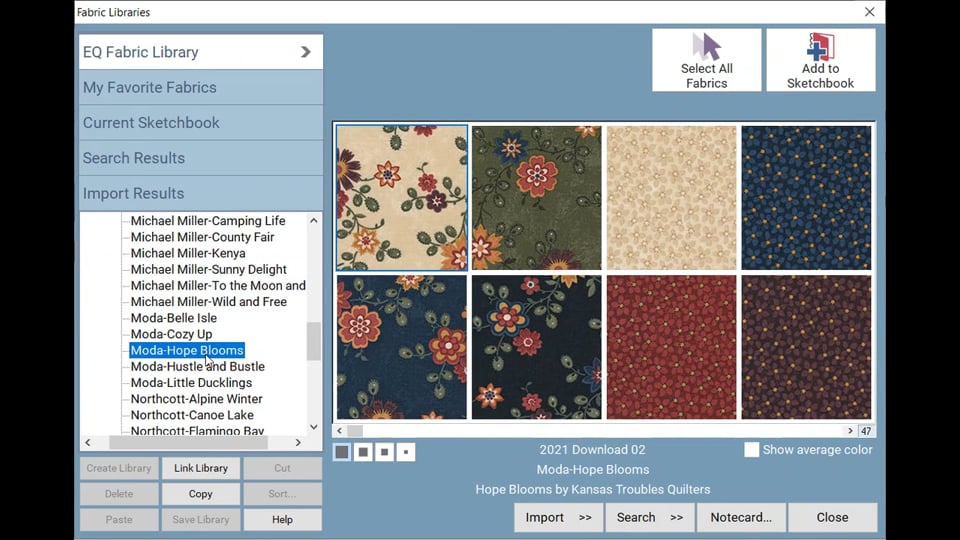Click the EQ Fabric Library chevron arrow
The height and width of the screenshot is (540, 960).
(306, 52)
